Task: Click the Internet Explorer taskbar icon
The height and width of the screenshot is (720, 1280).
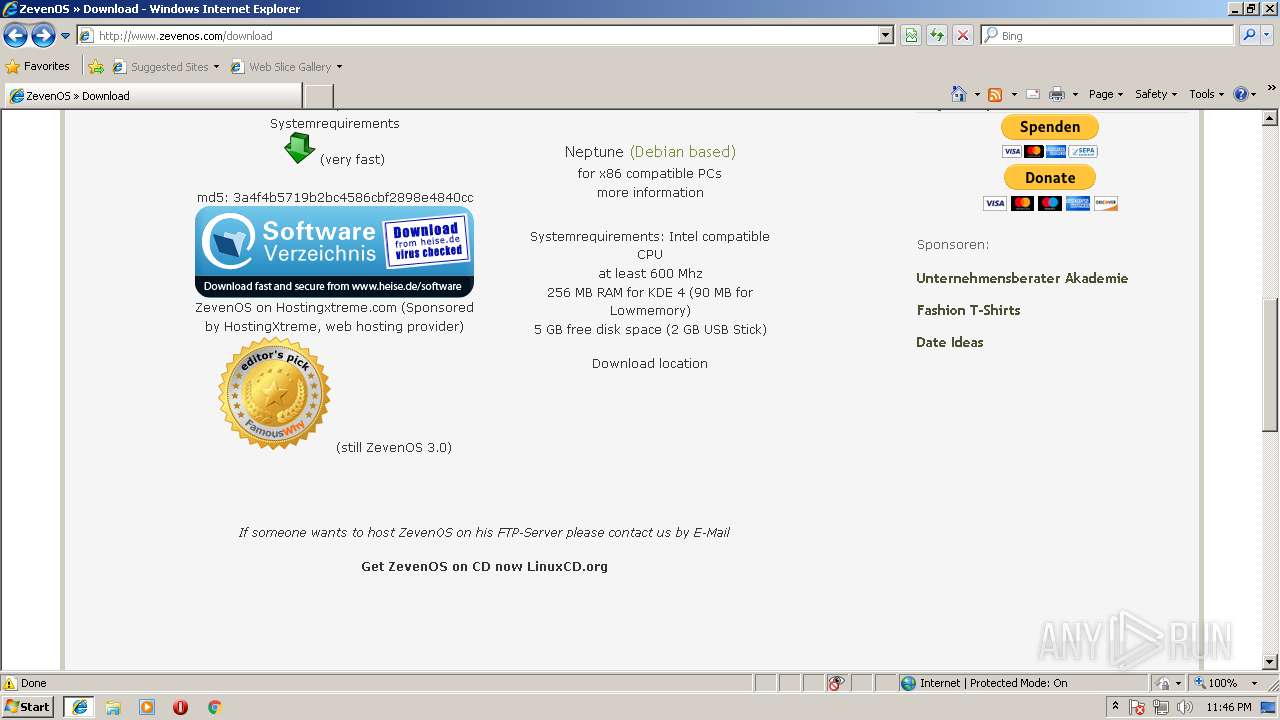Action: pos(79,707)
